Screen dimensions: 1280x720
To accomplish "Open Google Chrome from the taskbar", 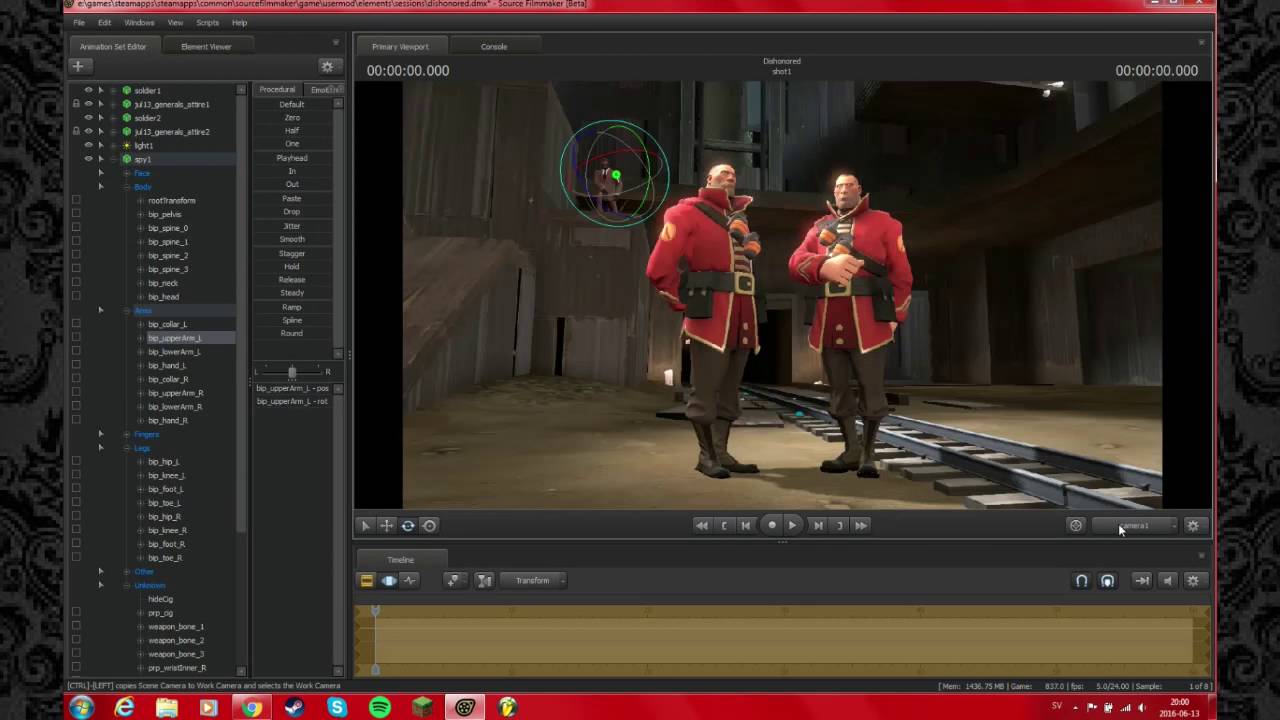I will point(251,707).
